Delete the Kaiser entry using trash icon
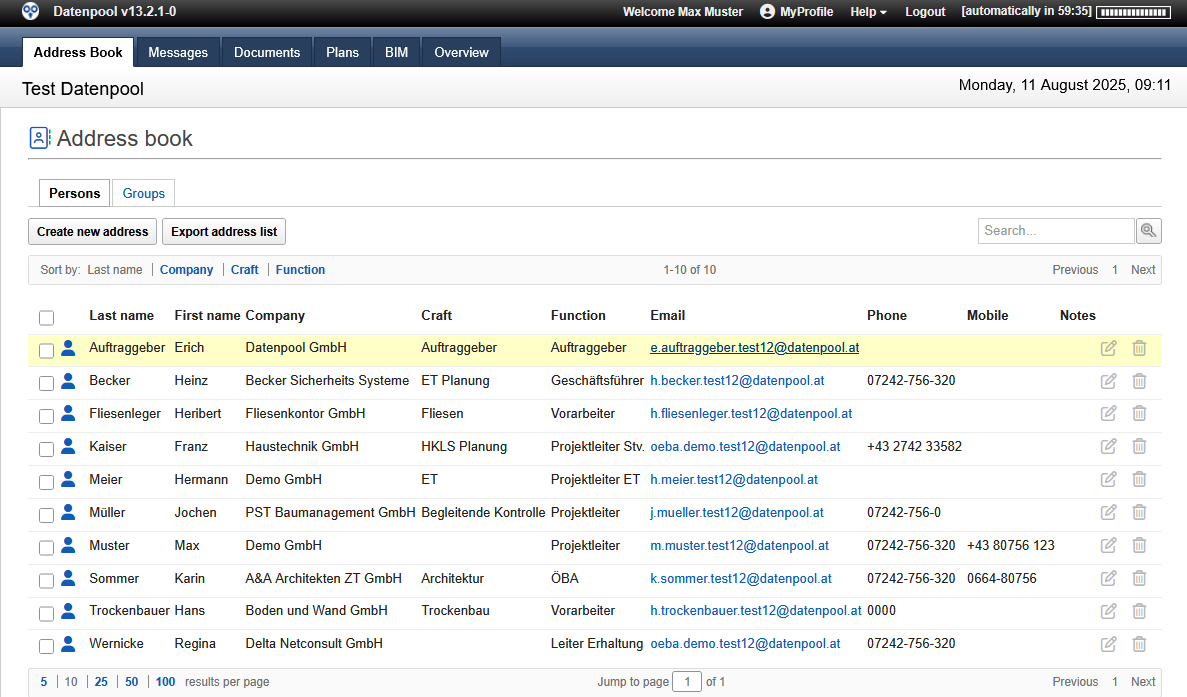Image resolution: width=1187 pixels, height=697 pixels. (x=1139, y=447)
